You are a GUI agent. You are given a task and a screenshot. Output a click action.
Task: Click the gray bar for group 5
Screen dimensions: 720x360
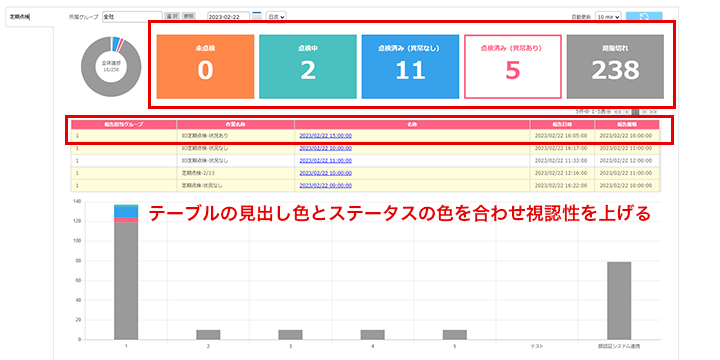pyautogui.click(x=455, y=335)
